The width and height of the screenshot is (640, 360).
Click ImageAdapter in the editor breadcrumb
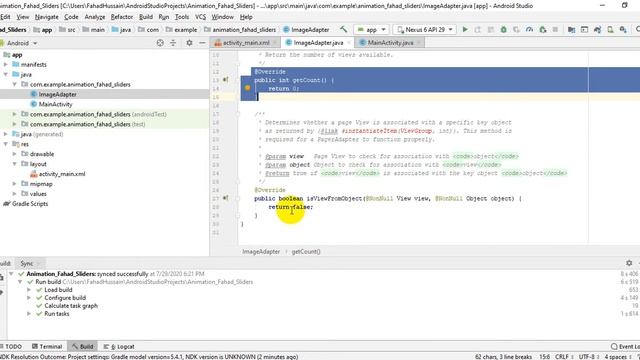[261, 251]
